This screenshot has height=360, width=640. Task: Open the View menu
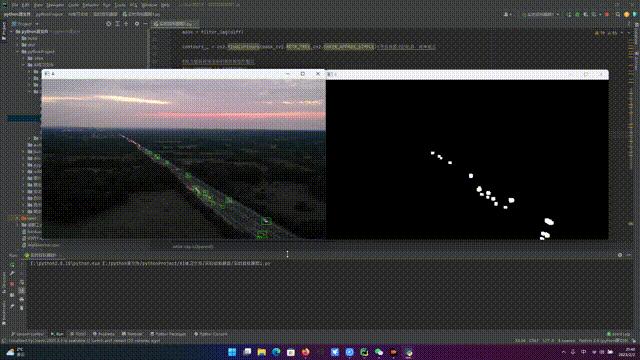(38, 5)
